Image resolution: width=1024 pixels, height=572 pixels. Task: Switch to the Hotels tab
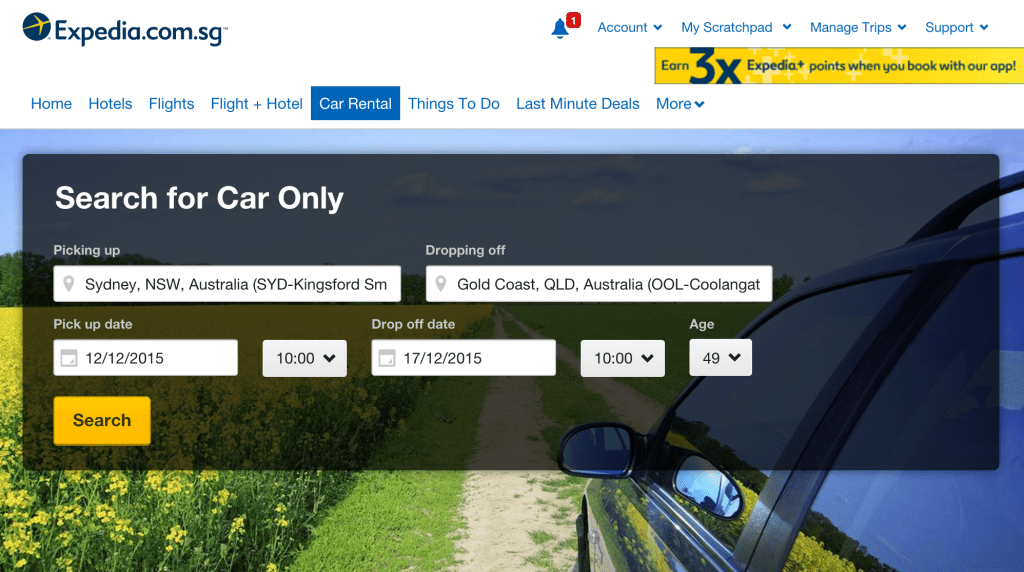click(x=110, y=104)
